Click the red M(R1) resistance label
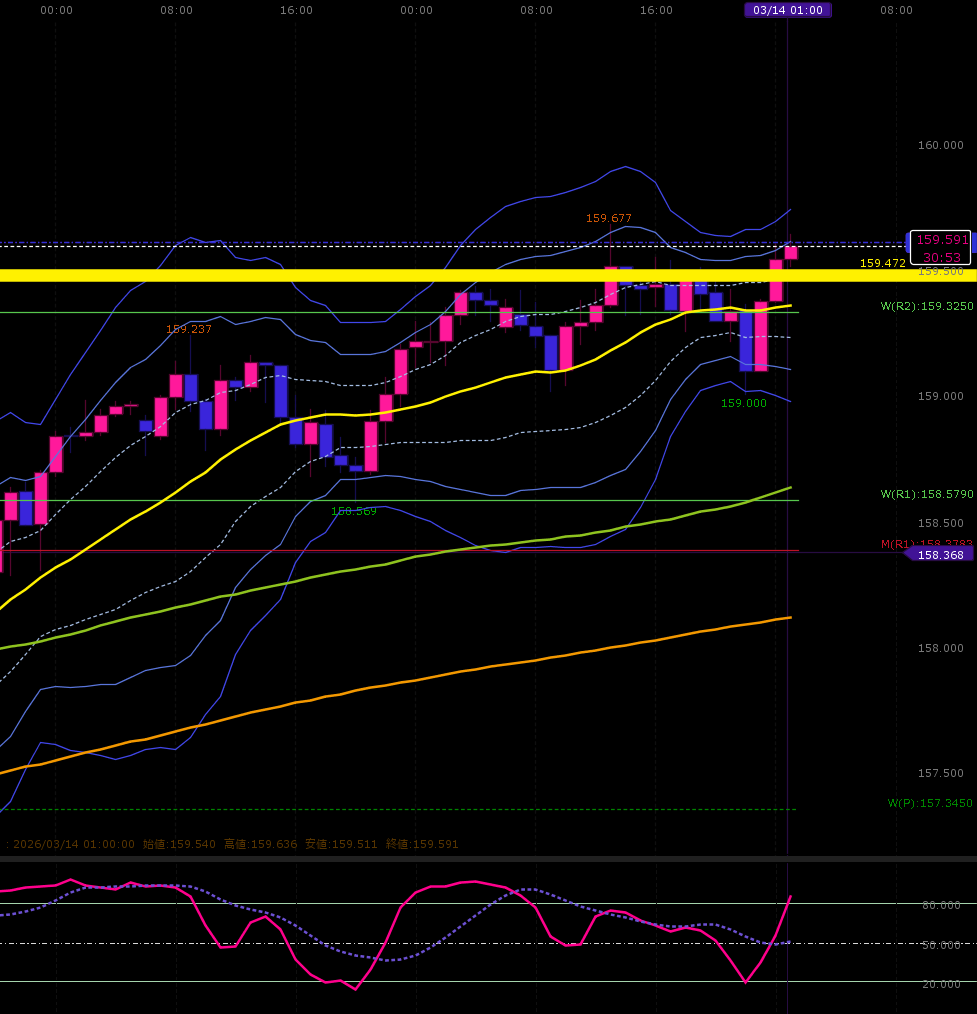977x1014 pixels. [925, 544]
